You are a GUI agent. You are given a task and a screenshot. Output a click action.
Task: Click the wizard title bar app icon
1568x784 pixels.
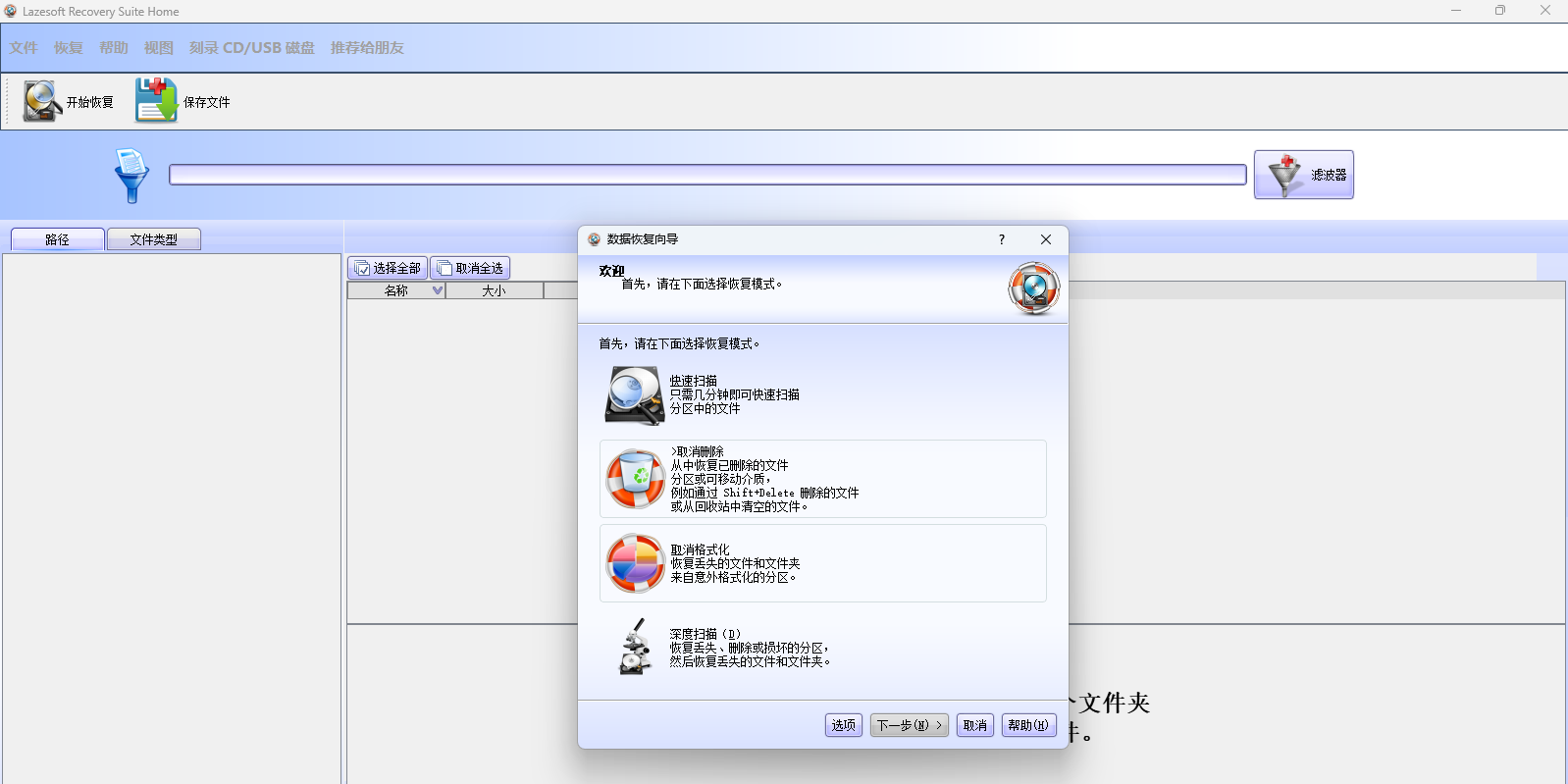click(x=594, y=239)
